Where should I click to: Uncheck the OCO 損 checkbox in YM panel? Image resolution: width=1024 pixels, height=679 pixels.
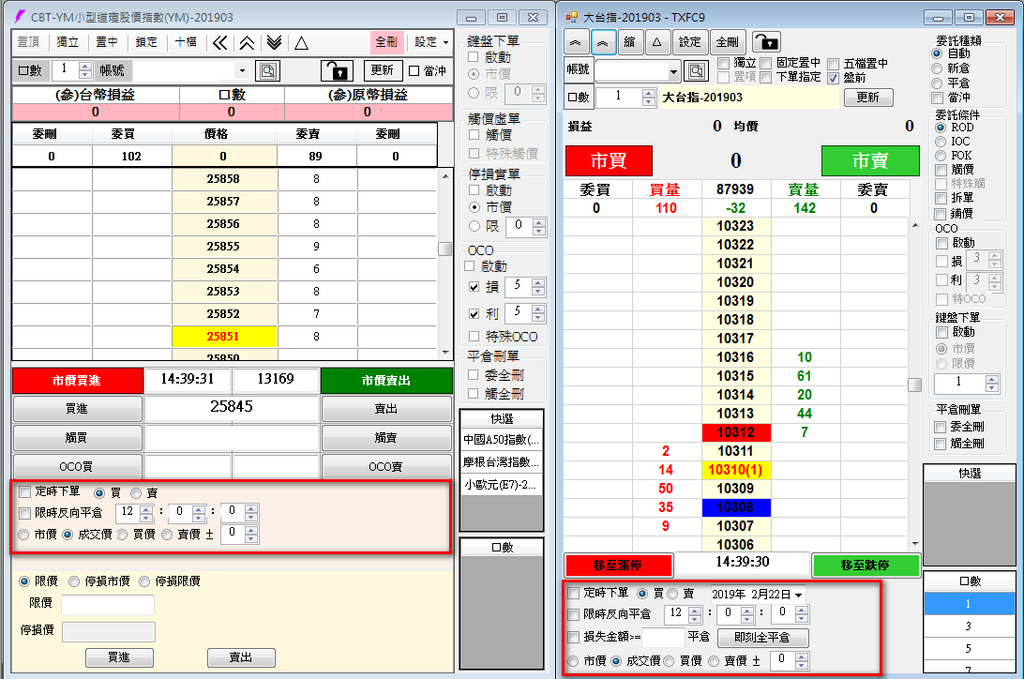coord(474,287)
